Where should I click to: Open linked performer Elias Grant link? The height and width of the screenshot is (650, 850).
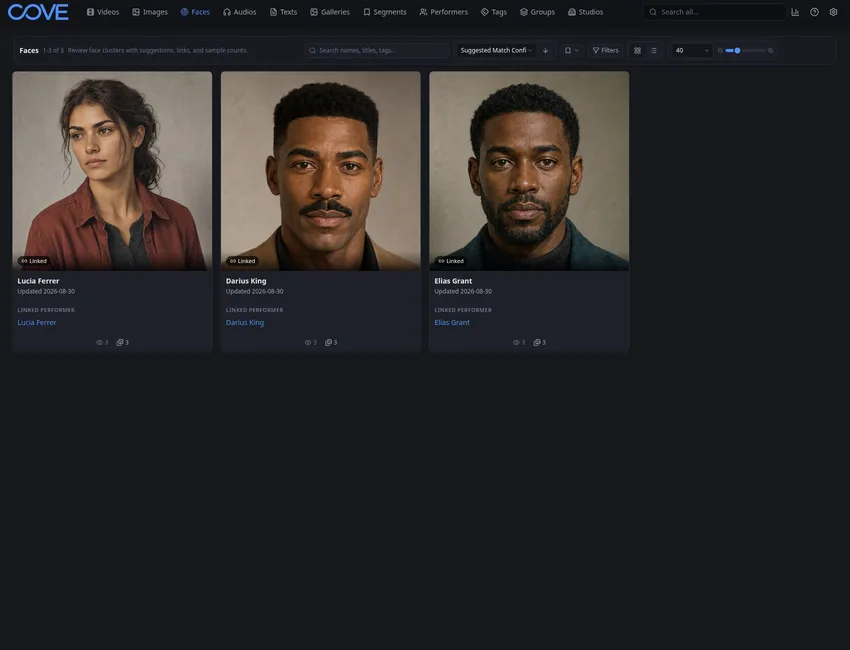pos(452,322)
